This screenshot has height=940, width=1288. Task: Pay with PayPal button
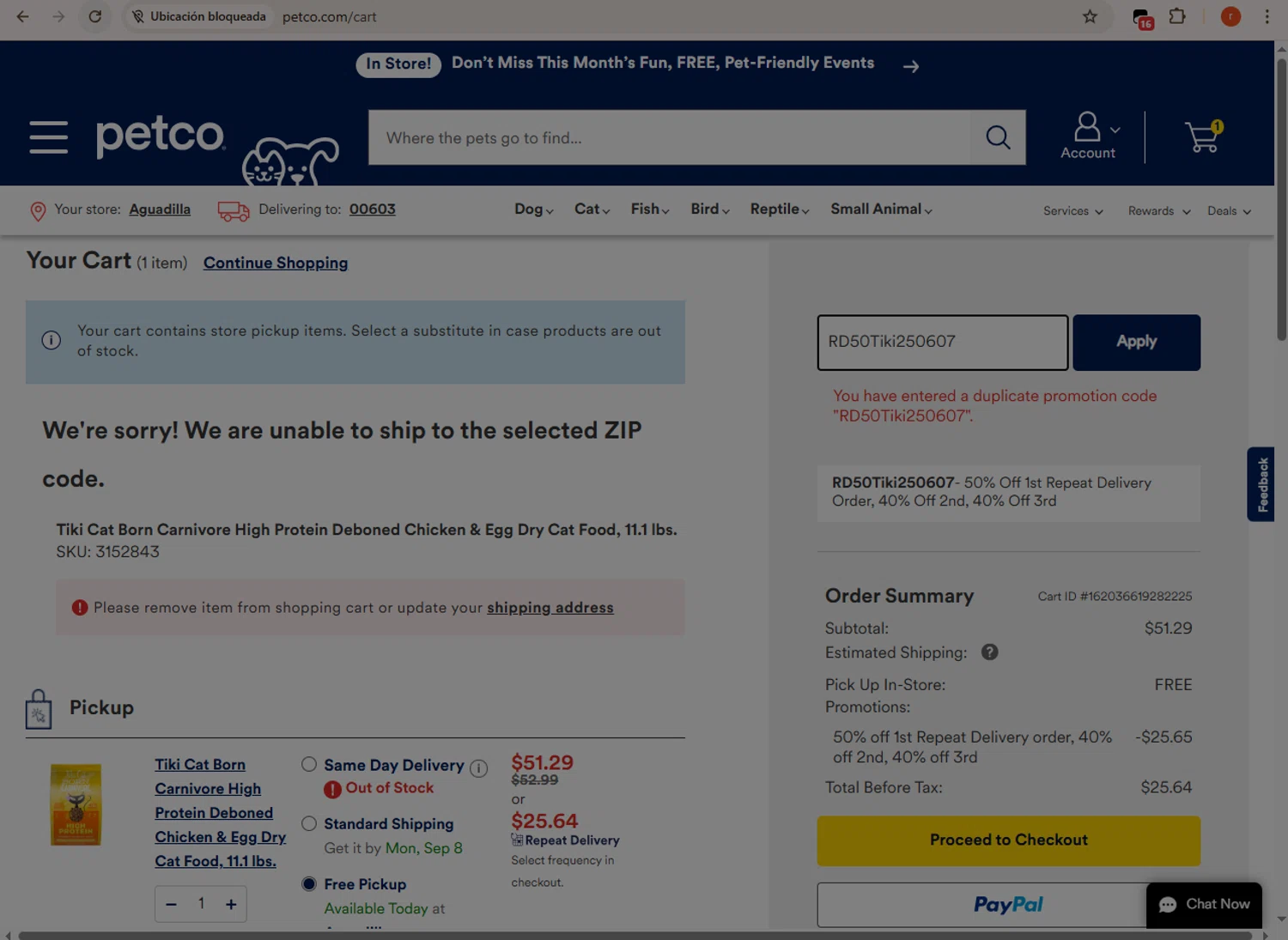coord(1009,905)
